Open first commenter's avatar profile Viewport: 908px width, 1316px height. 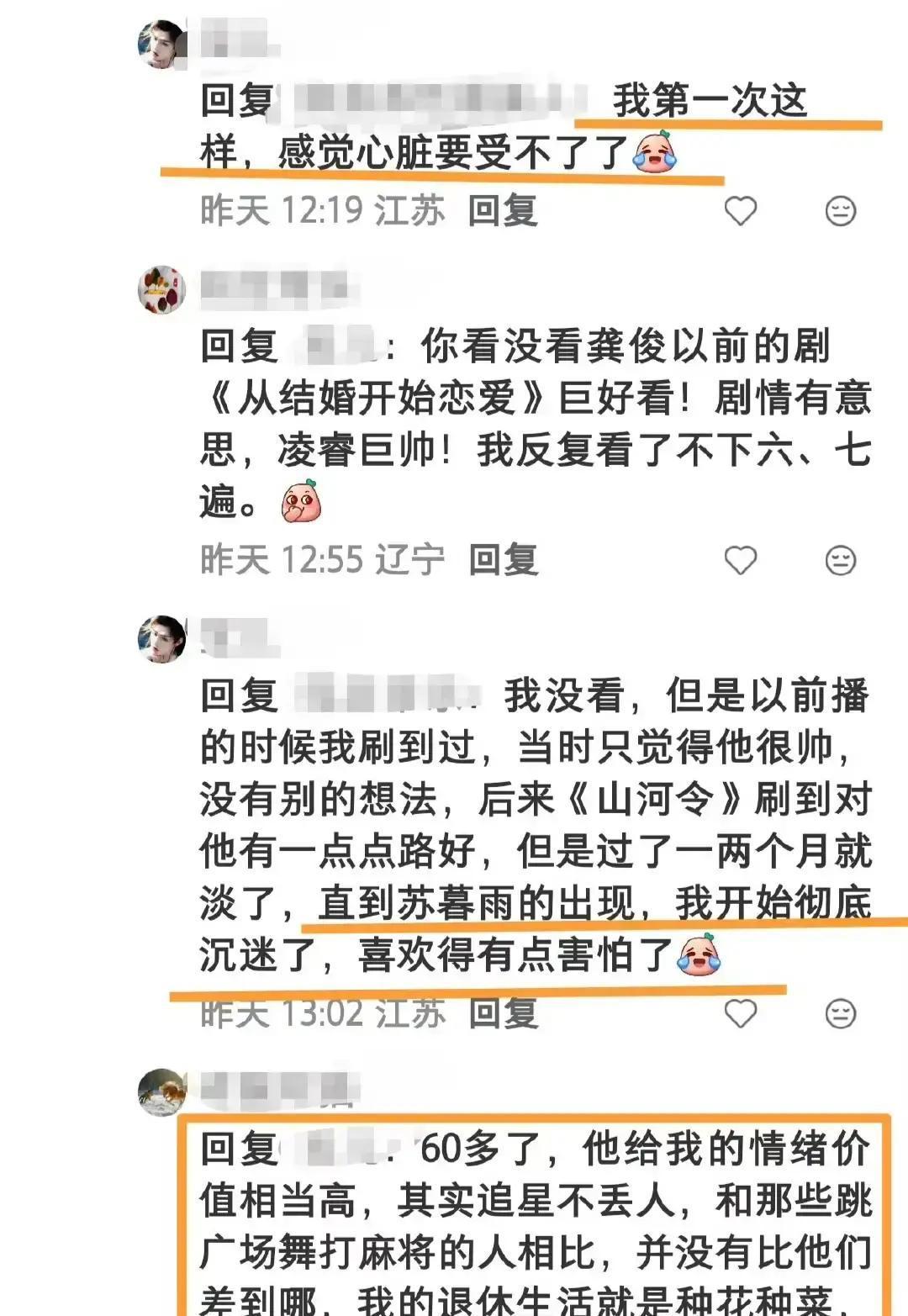pos(161,44)
